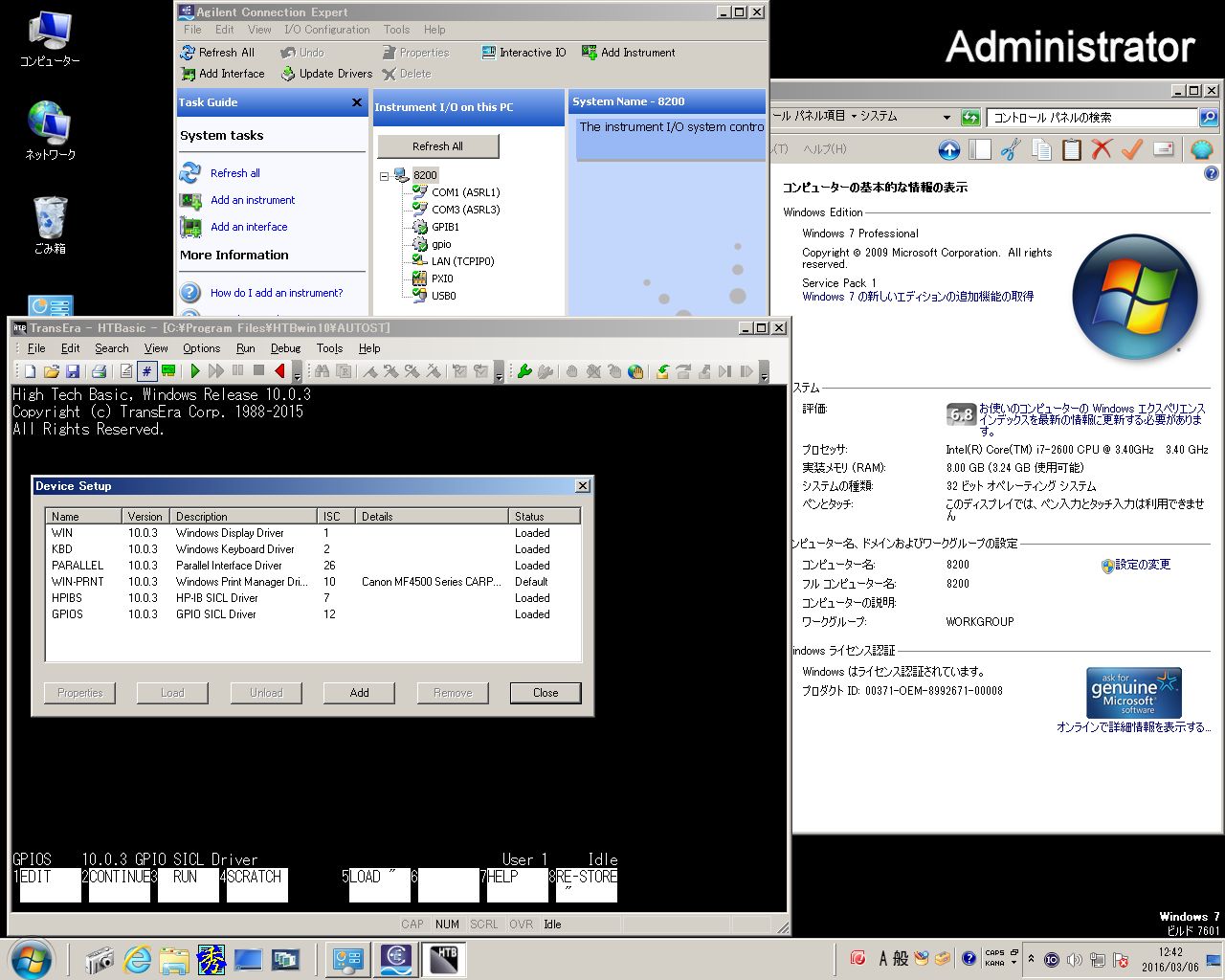The image size is (1225, 980).
Task: Open the Run menu in HTBasic
Action: (x=246, y=348)
